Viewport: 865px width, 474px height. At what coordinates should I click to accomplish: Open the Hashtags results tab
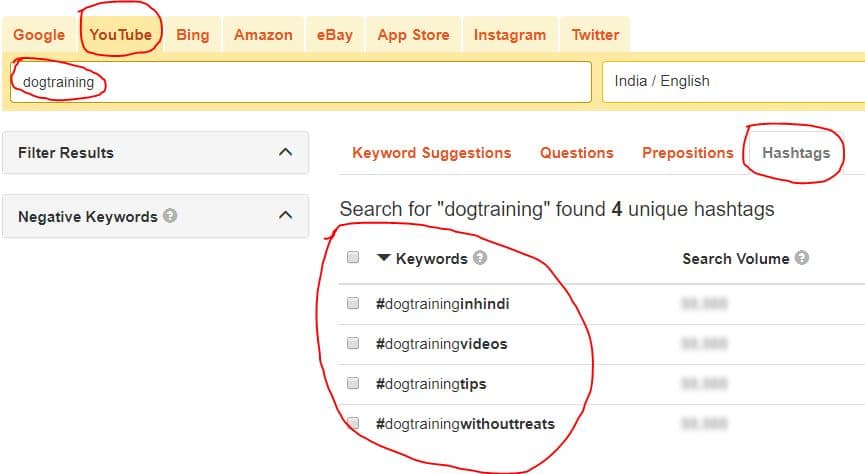point(796,153)
